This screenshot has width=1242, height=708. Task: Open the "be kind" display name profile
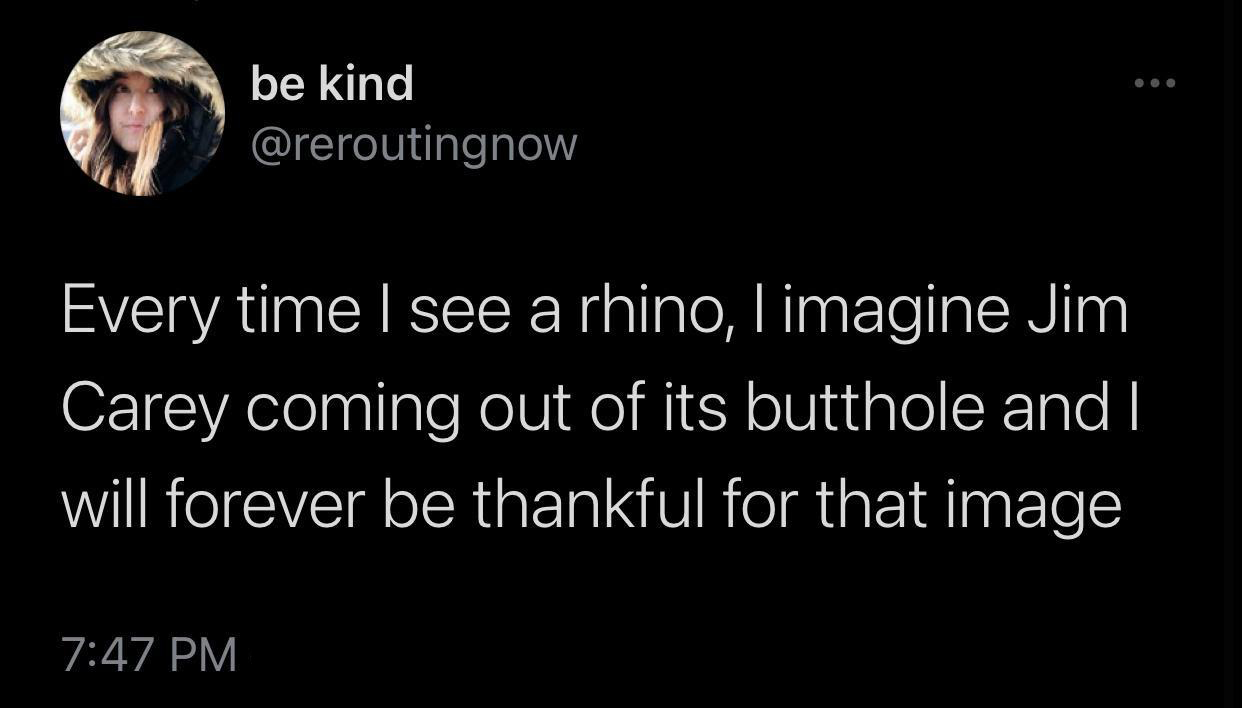332,84
